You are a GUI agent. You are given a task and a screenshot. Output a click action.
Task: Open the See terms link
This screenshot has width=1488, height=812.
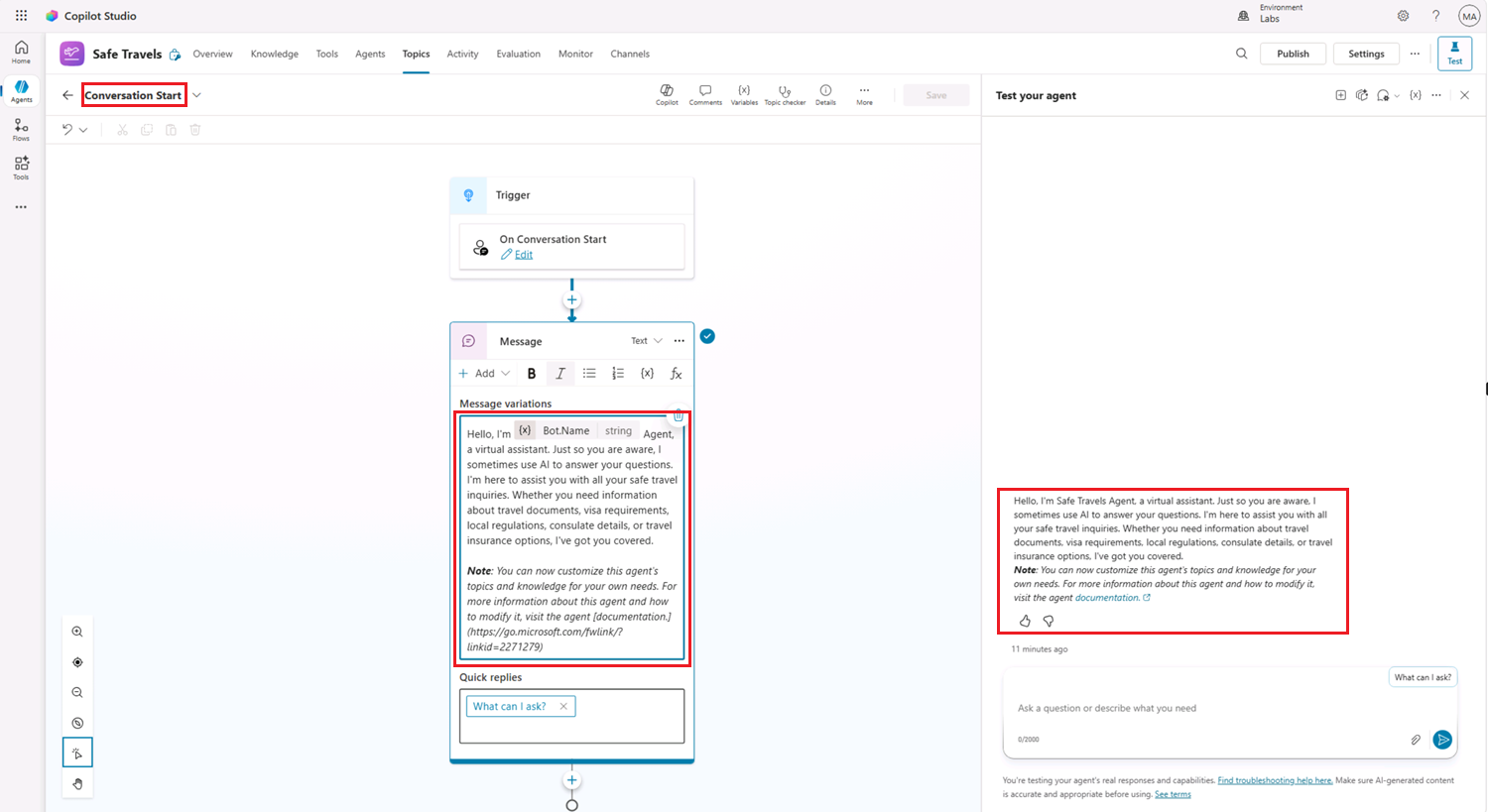click(1173, 794)
